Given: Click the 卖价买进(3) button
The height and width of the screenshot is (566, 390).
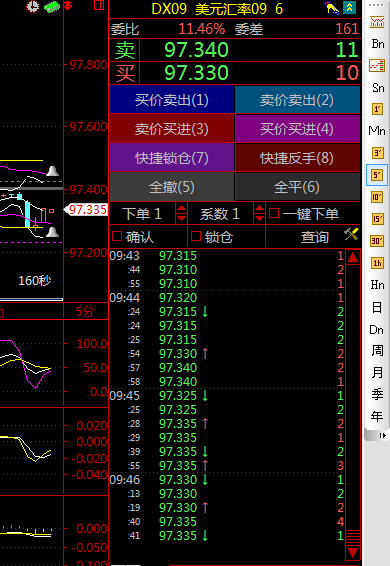Looking at the screenshot, I should pyautogui.click(x=172, y=129).
